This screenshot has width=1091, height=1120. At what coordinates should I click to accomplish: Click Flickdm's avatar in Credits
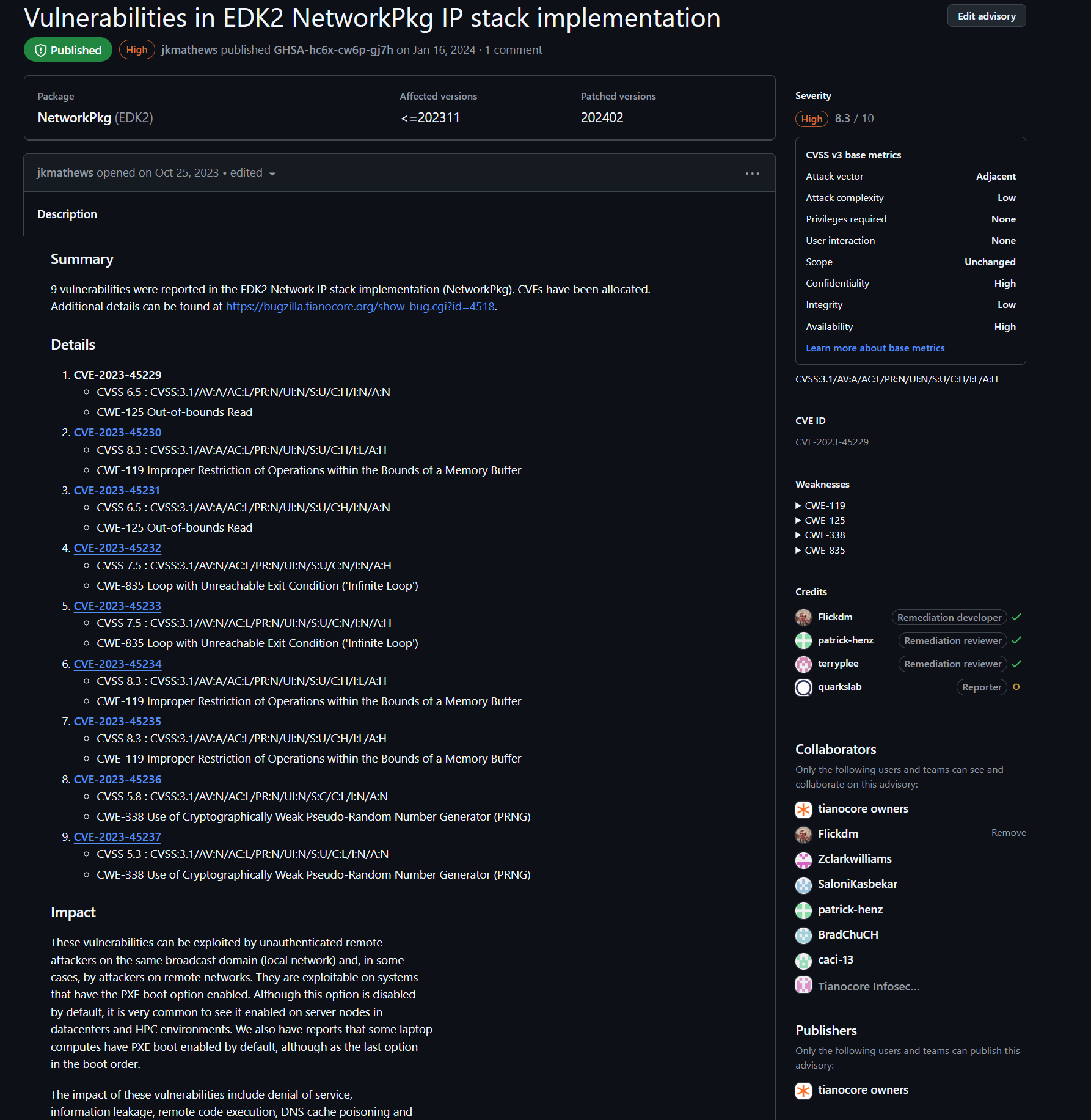click(803, 617)
